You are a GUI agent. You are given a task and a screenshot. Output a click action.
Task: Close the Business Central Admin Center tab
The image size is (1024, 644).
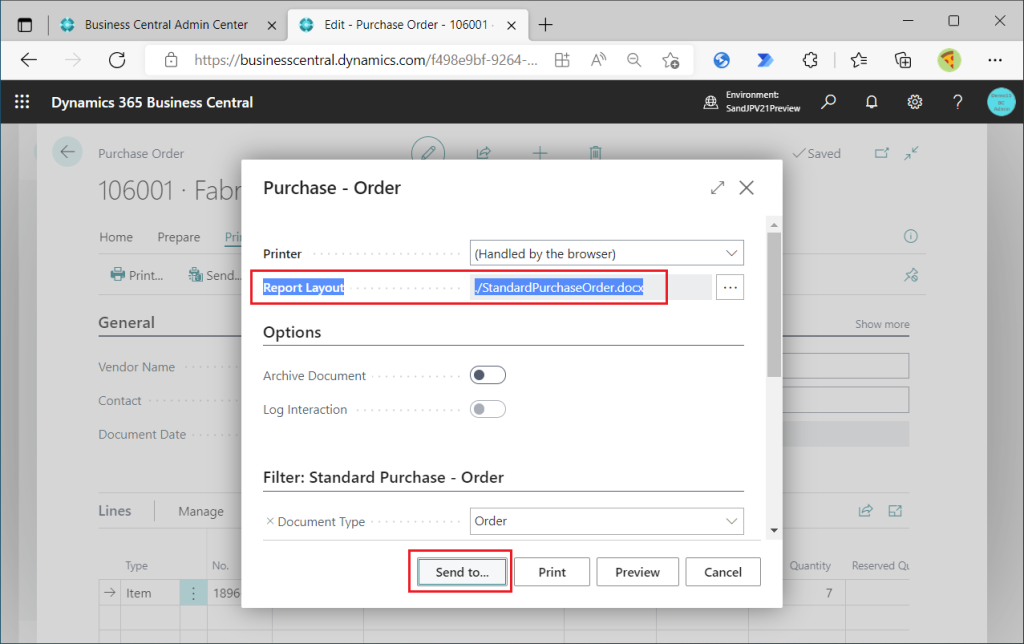click(x=272, y=25)
